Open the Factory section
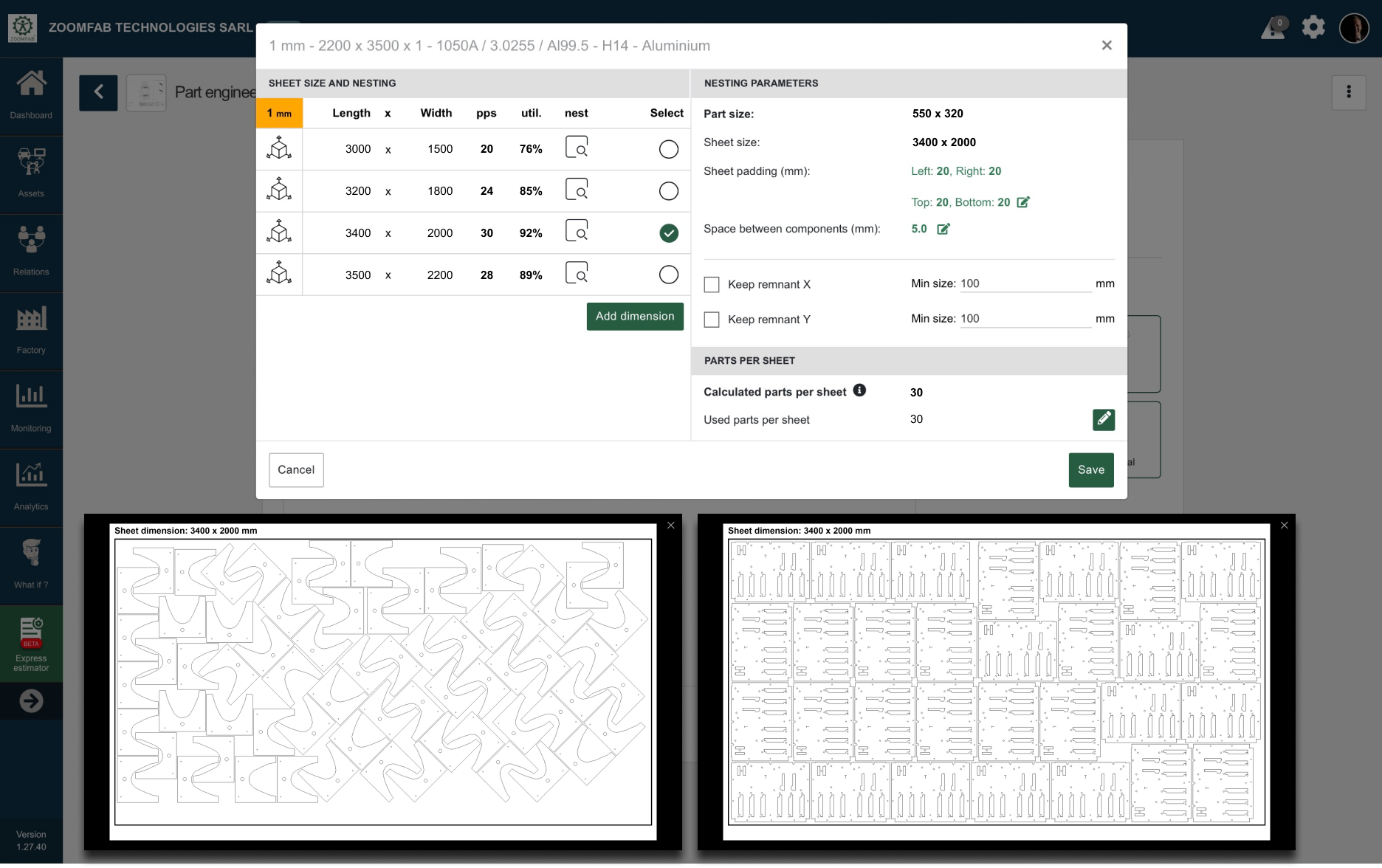The height and width of the screenshot is (868, 1382). [31, 329]
